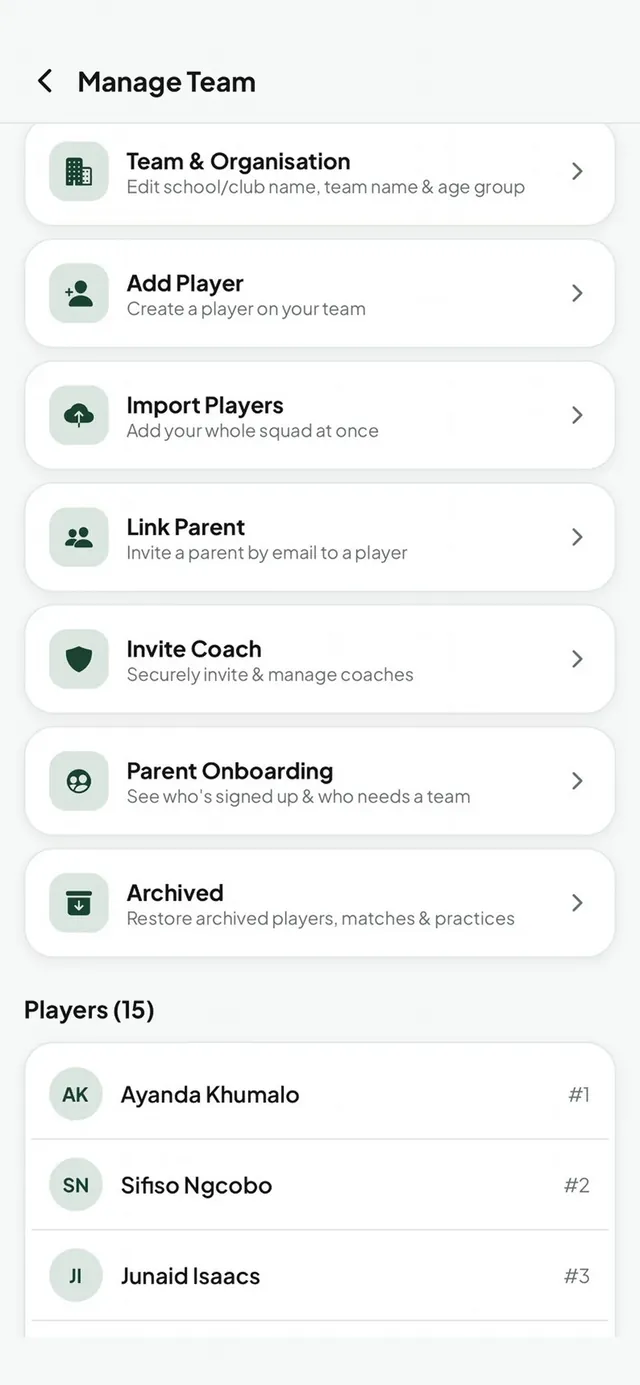Image resolution: width=640 pixels, height=1385 pixels.
Task: Open Parent Onboarding menu entry
Action: pos(320,781)
